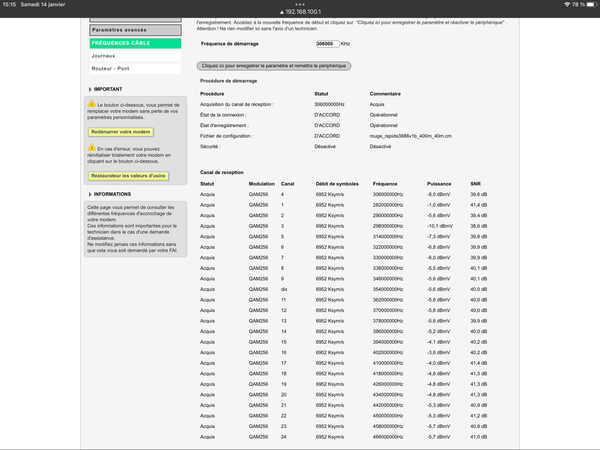
Task: Click power value -3,6 dBmV
Action: [439, 353]
